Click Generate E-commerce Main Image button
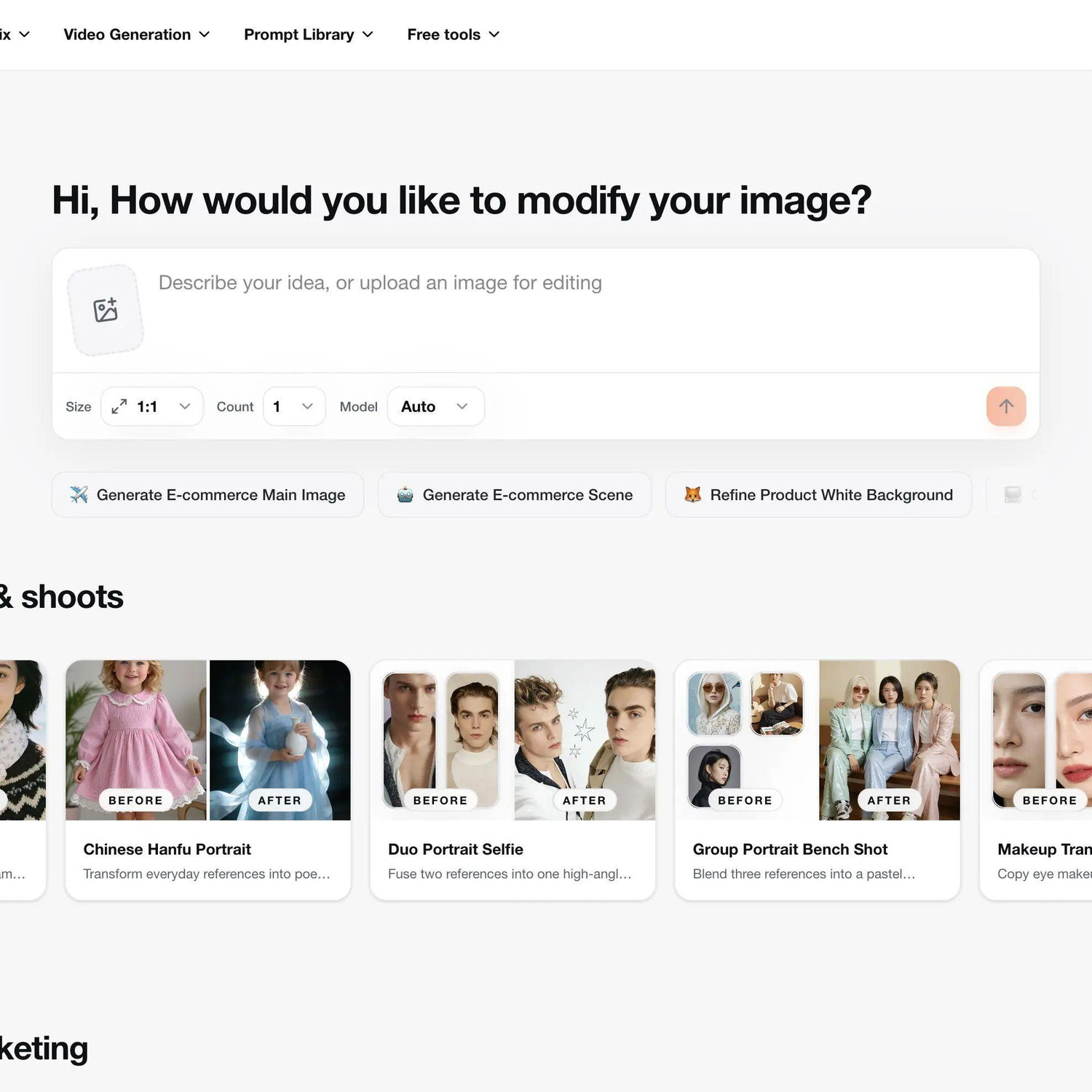 click(x=207, y=495)
